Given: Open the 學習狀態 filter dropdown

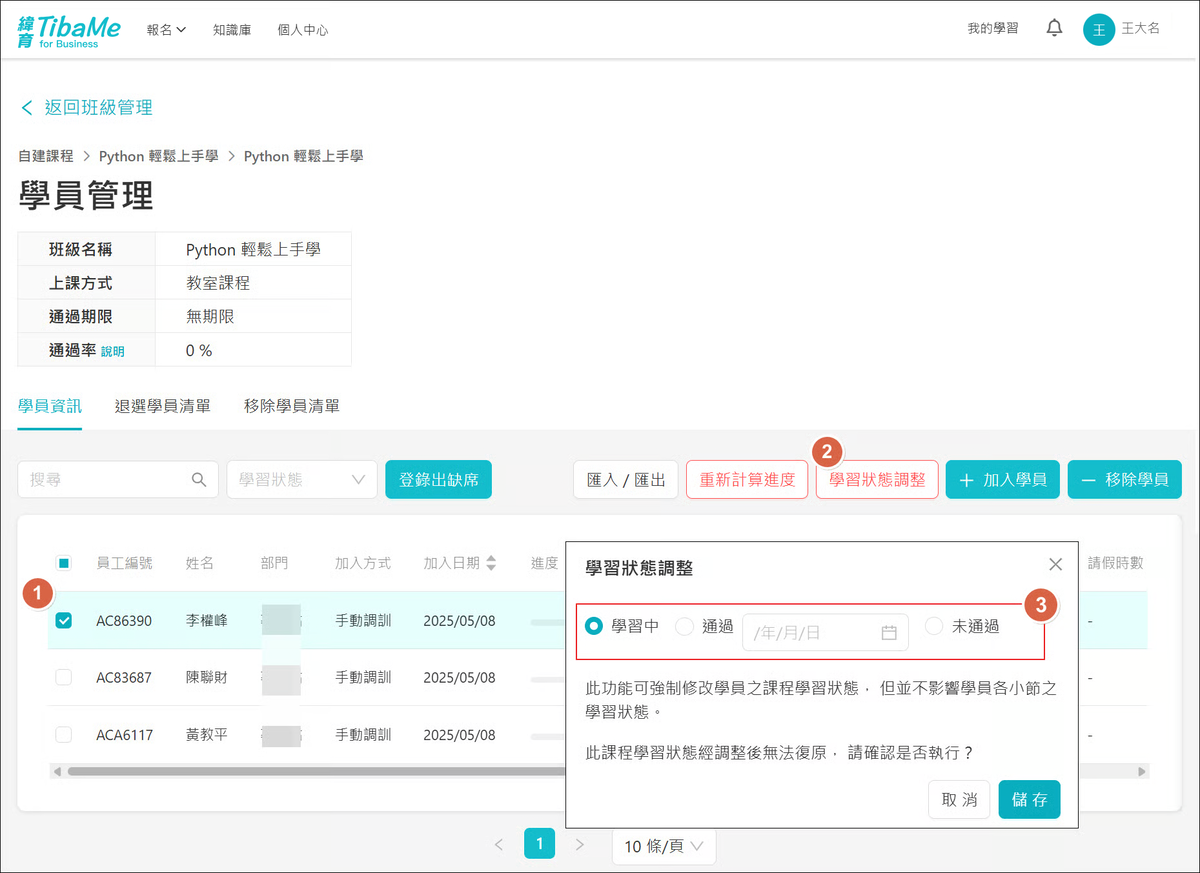Looking at the screenshot, I should (301, 480).
